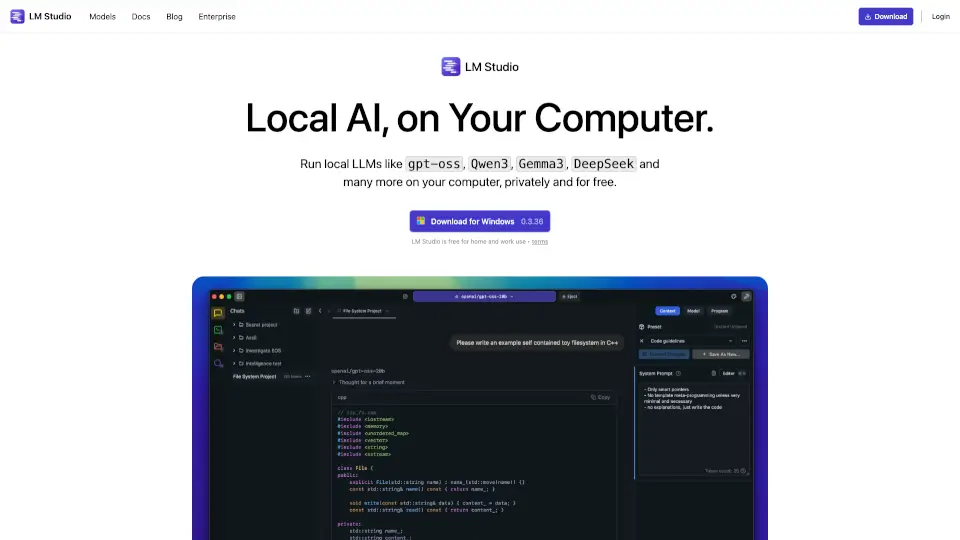
Task: Open the yellow Chats sidebar icon
Action: click(x=218, y=313)
